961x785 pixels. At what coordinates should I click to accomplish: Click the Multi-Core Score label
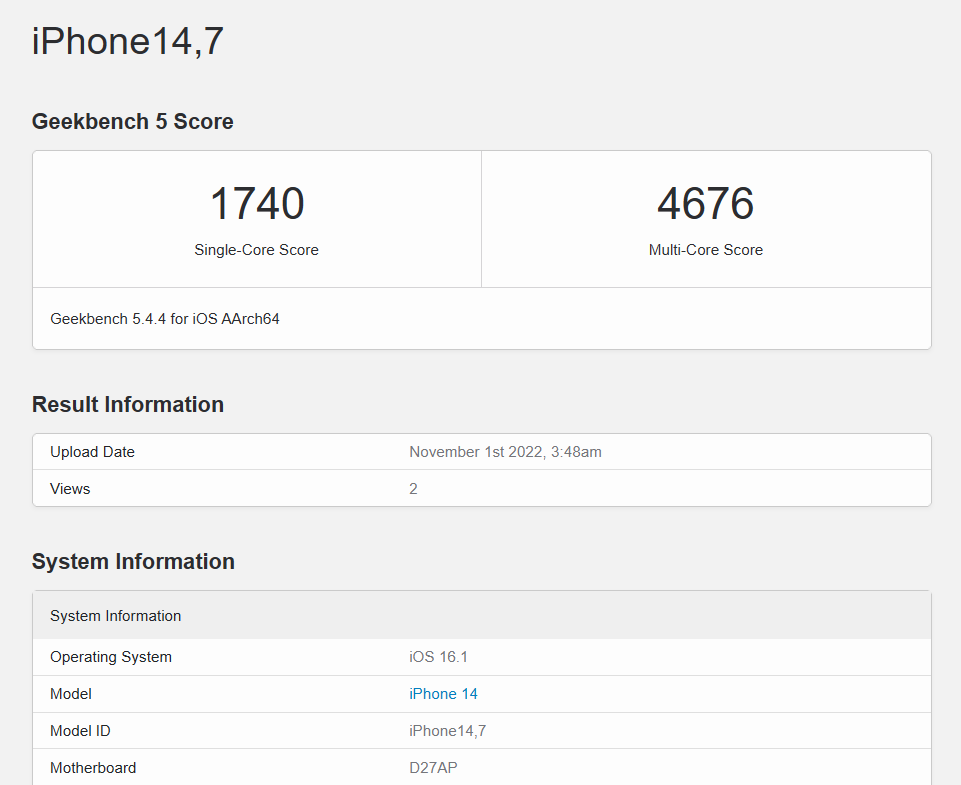pyautogui.click(x=705, y=250)
